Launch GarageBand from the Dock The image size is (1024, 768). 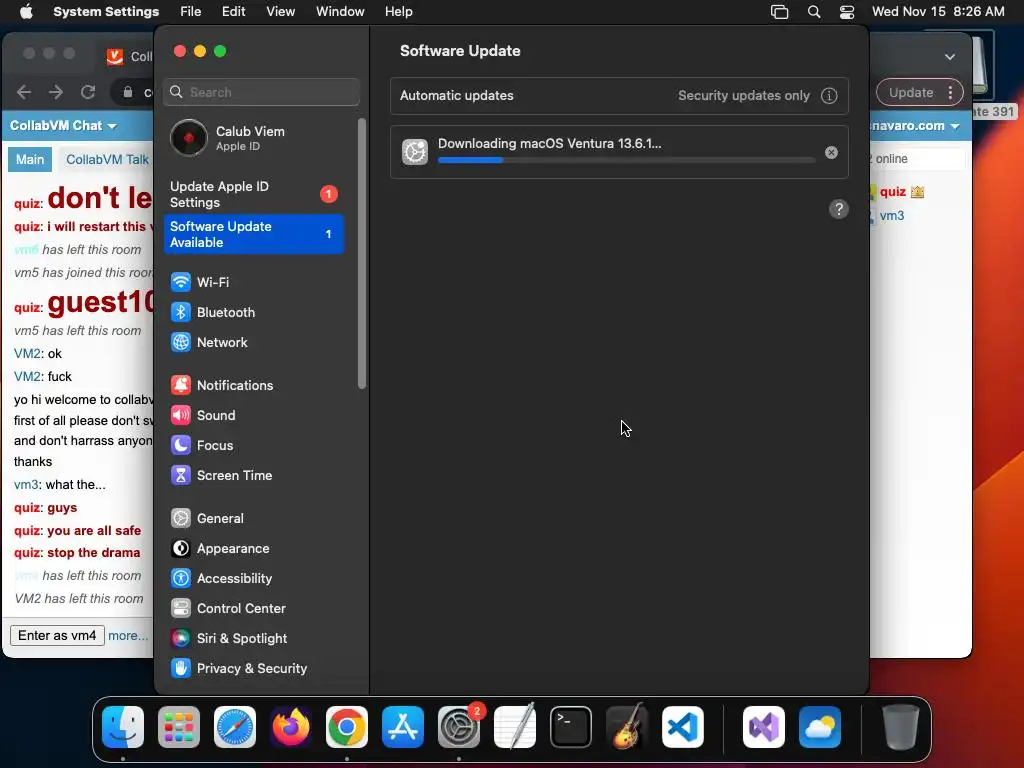click(627, 727)
